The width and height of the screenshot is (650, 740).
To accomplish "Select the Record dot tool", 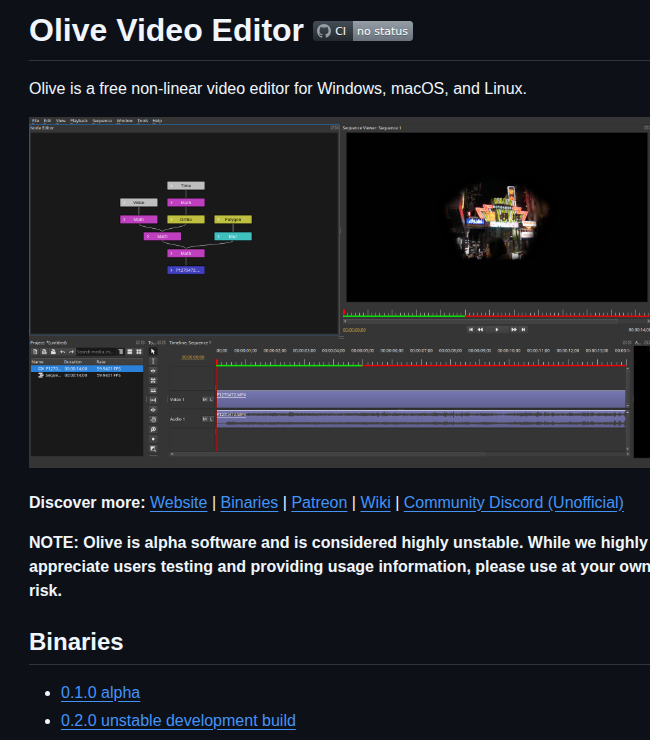I will (152, 439).
